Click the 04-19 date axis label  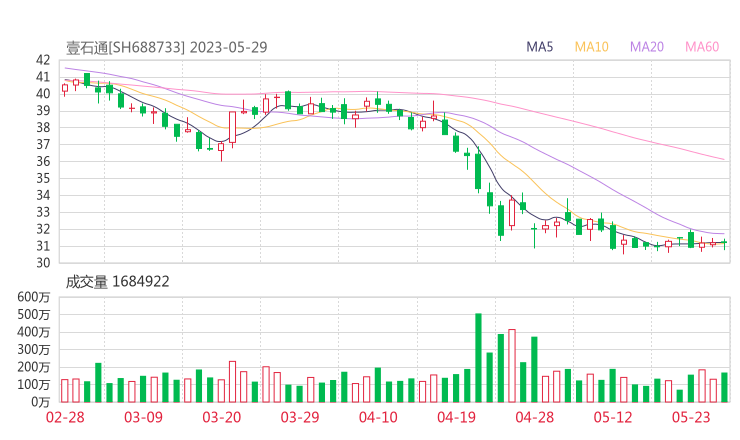(456, 417)
